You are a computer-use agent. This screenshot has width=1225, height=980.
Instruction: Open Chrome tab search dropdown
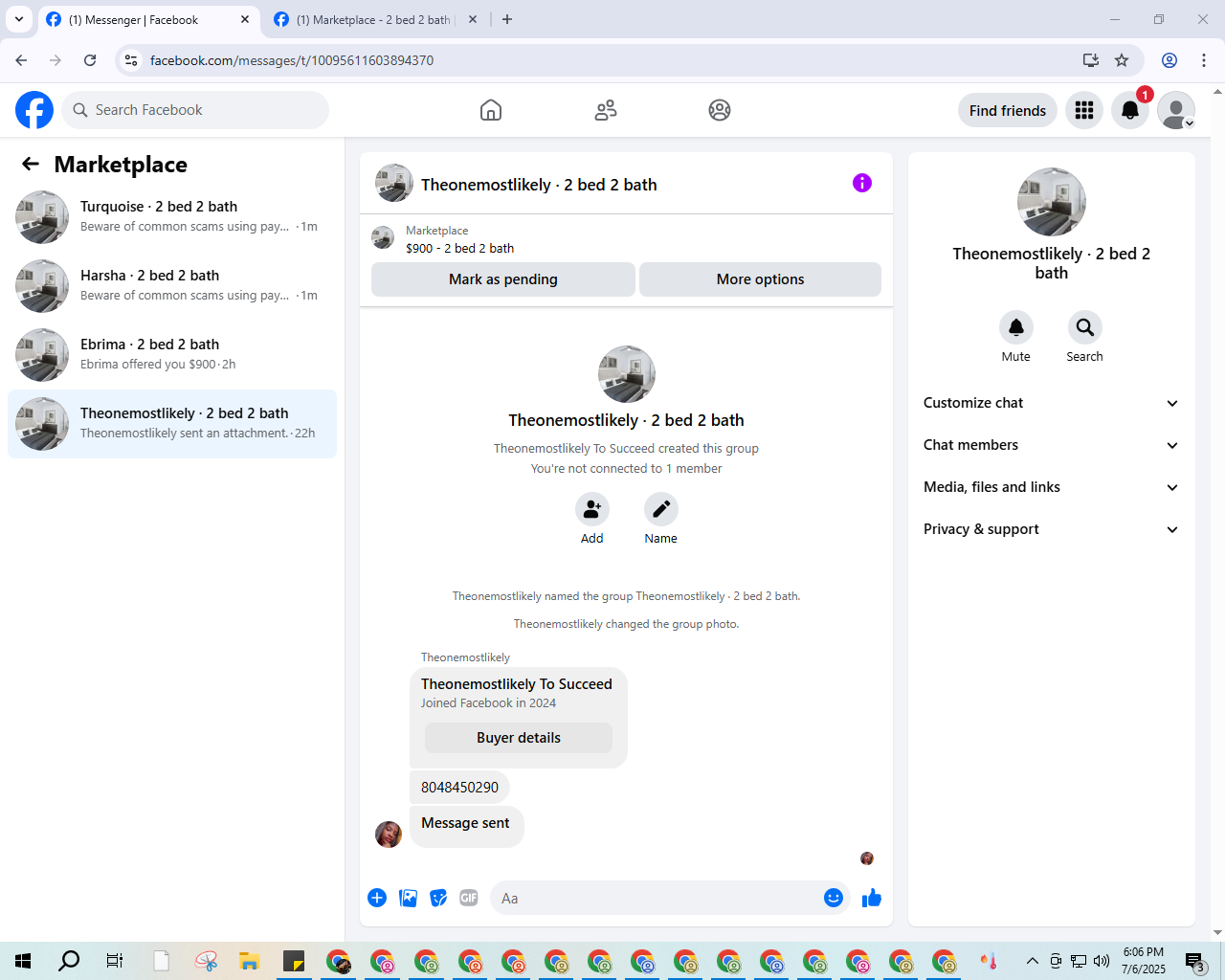click(x=19, y=19)
